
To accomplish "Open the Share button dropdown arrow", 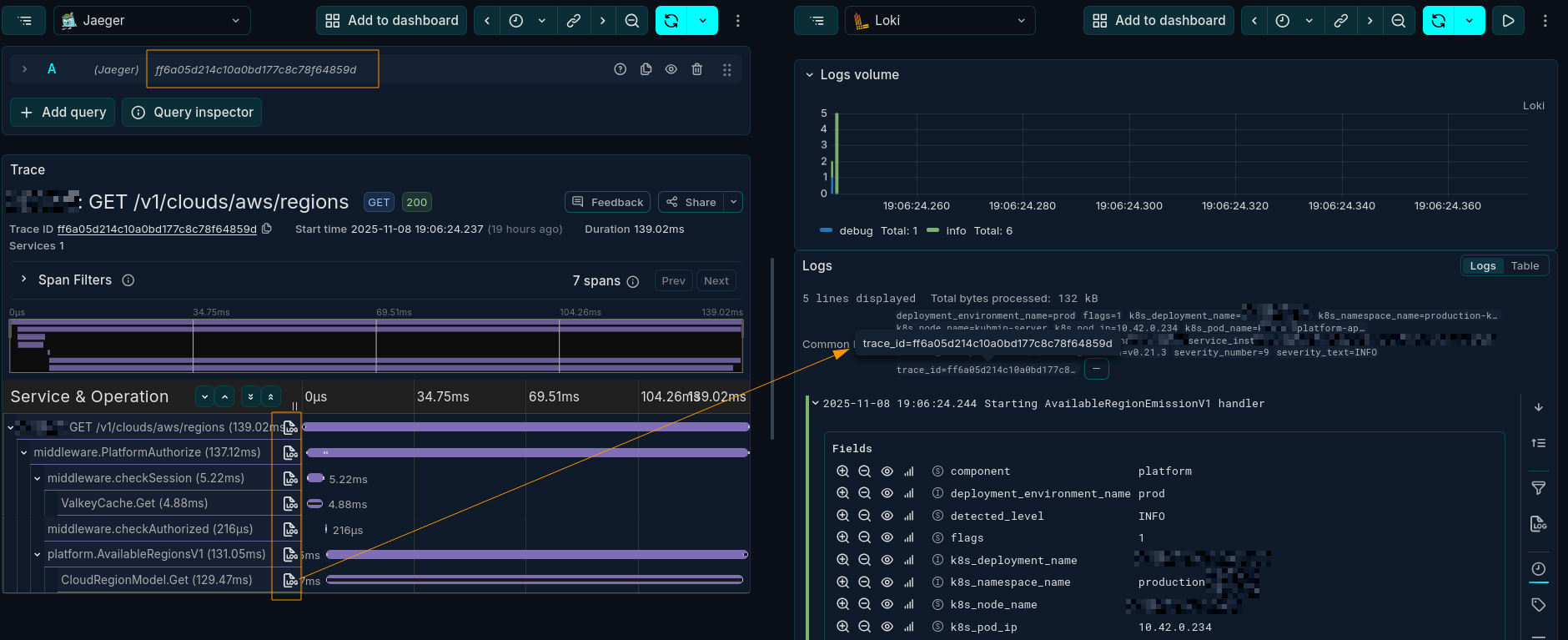I will tap(733, 202).
